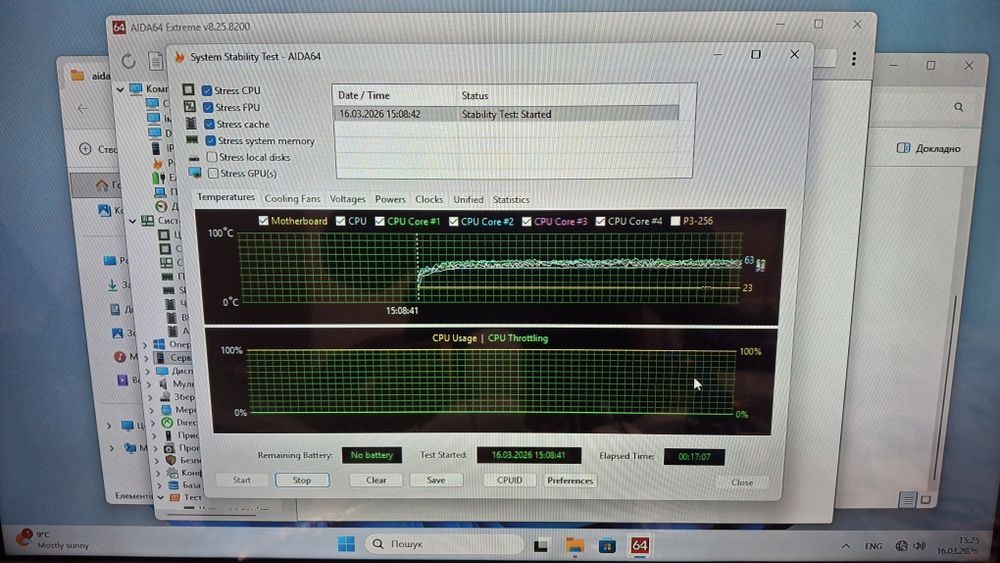Switch to the Clocks tab

[x=429, y=200]
